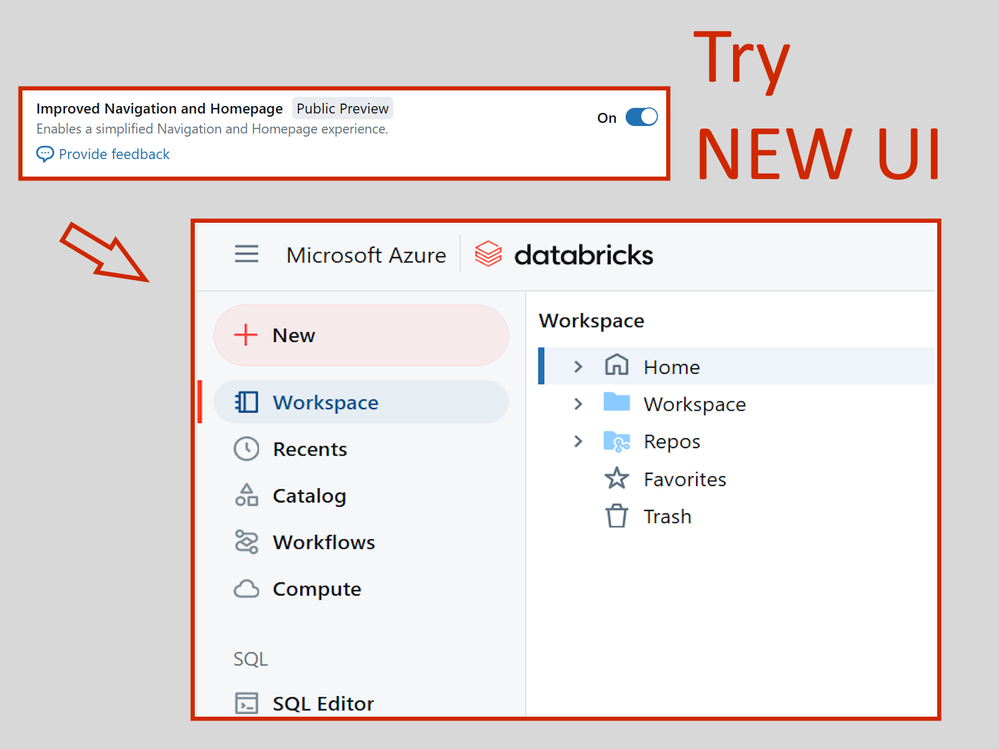The height and width of the screenshot is (749, 999).
Task: Select the Home folder row
Action: 671,367
